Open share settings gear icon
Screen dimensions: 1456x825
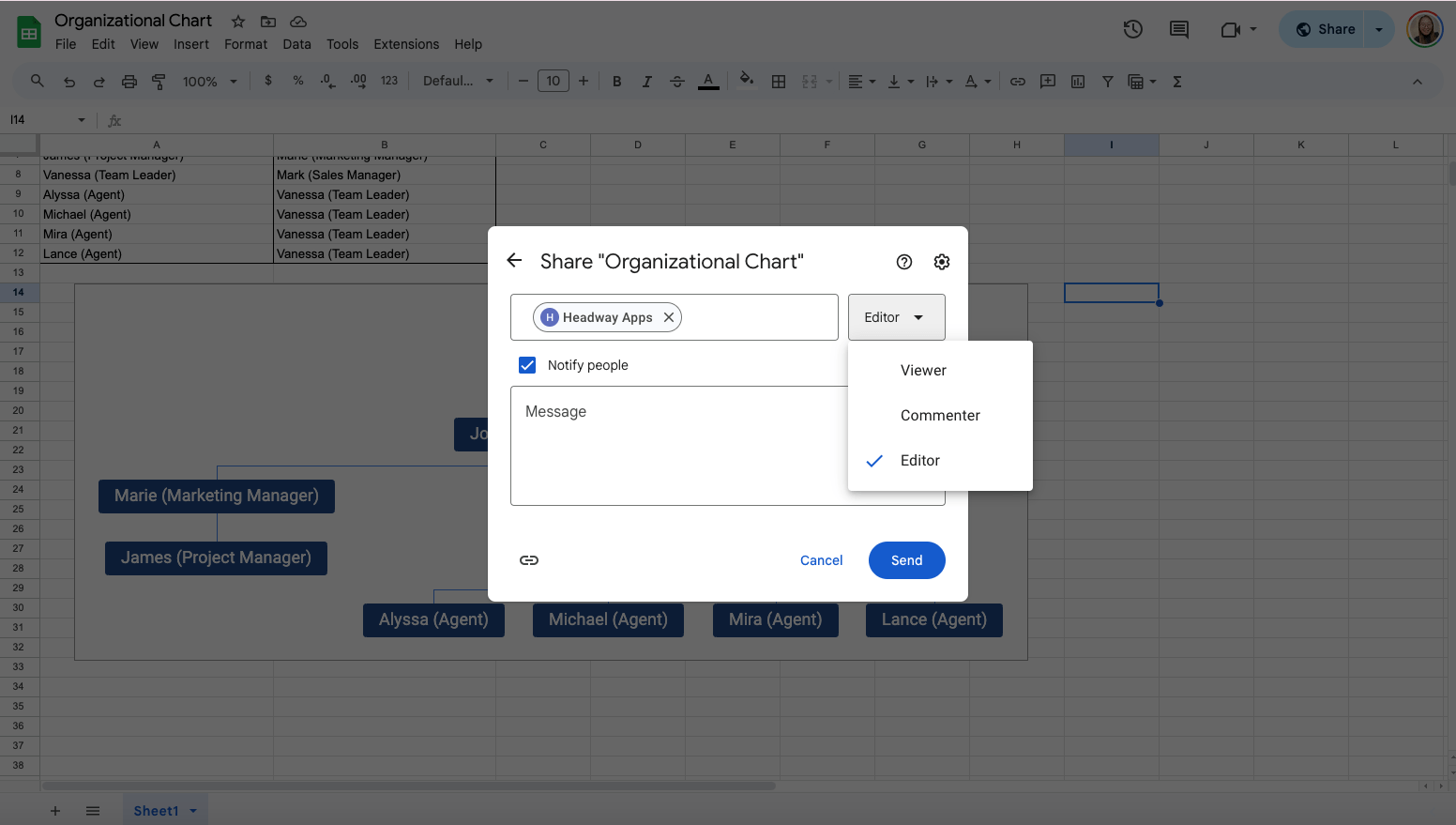tap(942, 262)
